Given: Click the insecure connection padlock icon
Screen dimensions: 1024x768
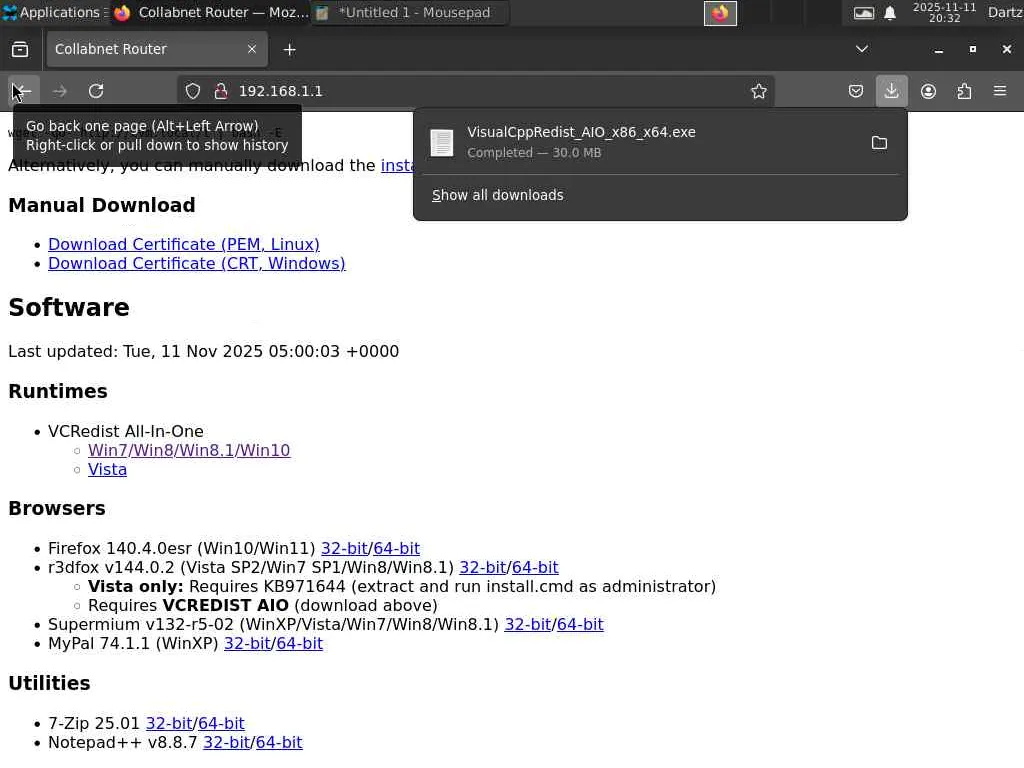Looking at the screenshot, I should 221,91.
